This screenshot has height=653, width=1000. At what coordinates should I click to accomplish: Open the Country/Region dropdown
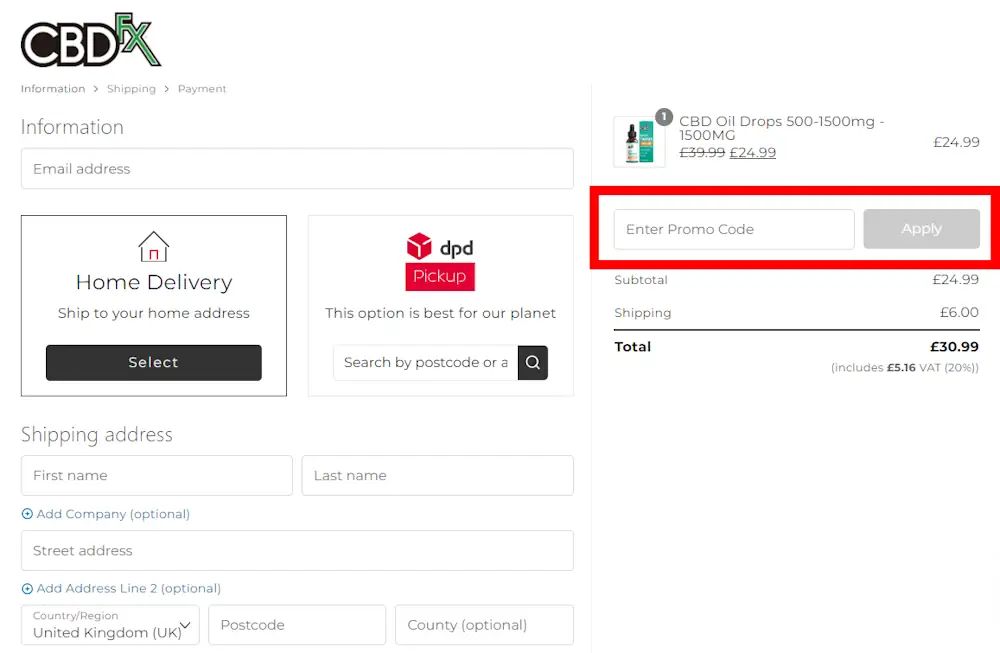pyautogui.click(x=110, y=625)
